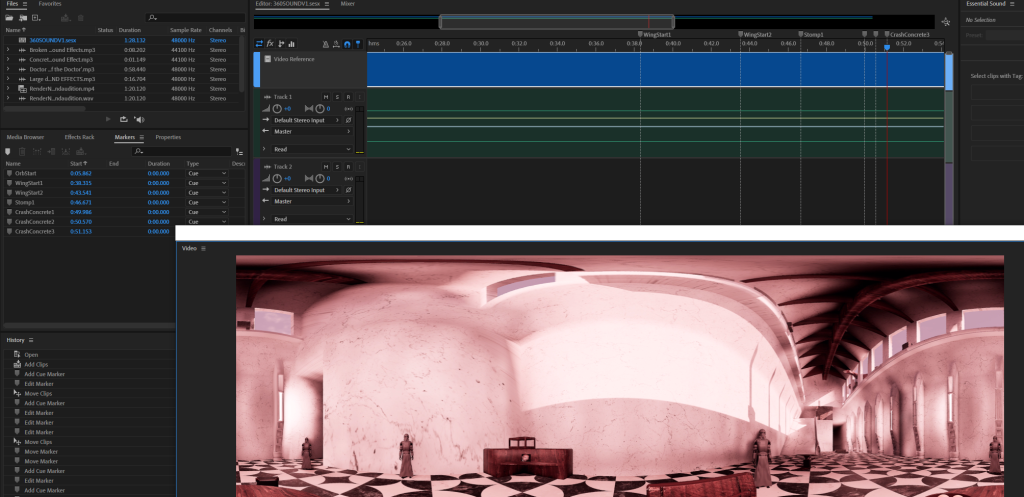Open the fx effects view in editor
This screenshot has height=497, width=1024.
(x=270, y=43)
